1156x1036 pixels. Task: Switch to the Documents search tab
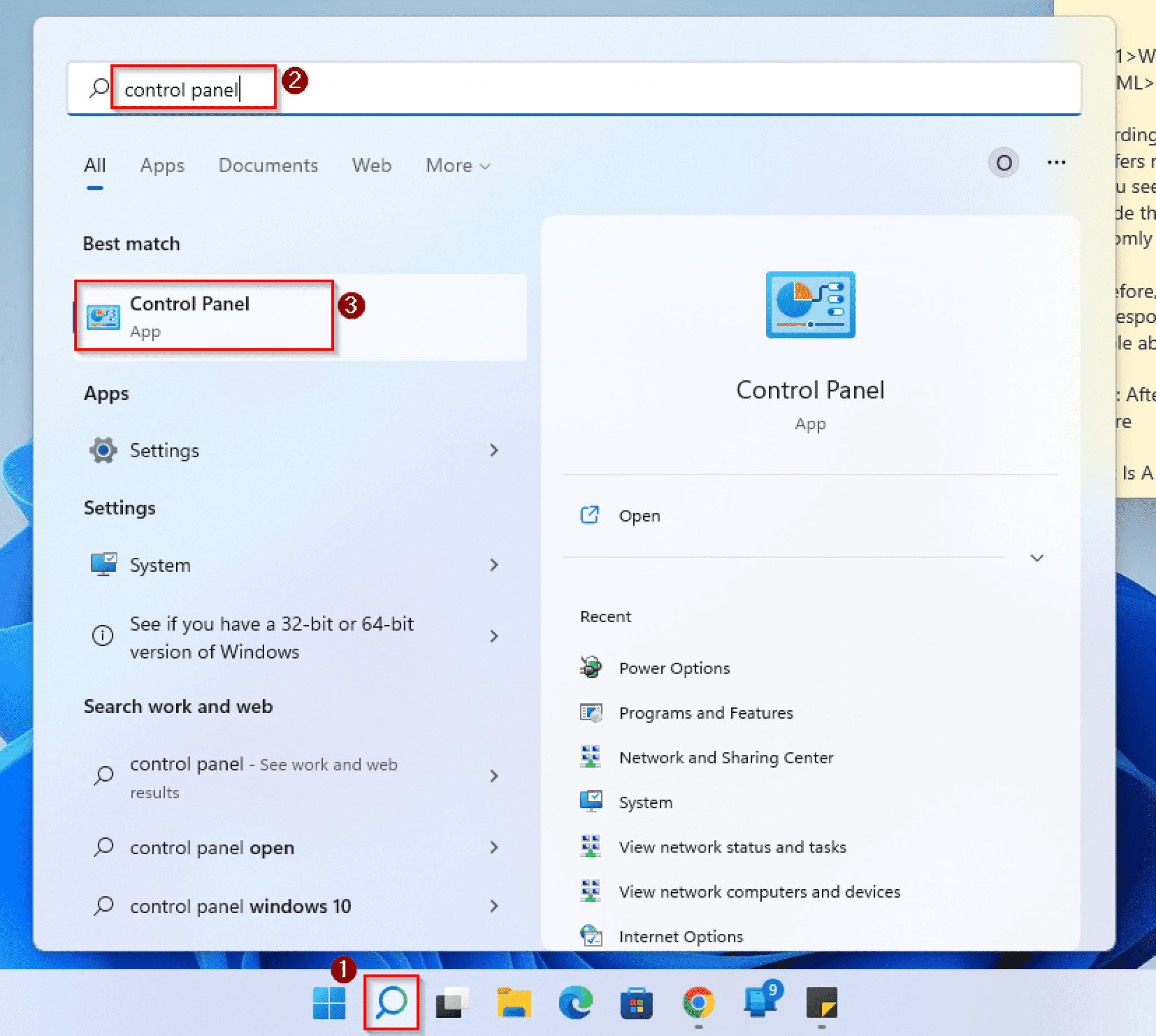(x=268, y=165)
